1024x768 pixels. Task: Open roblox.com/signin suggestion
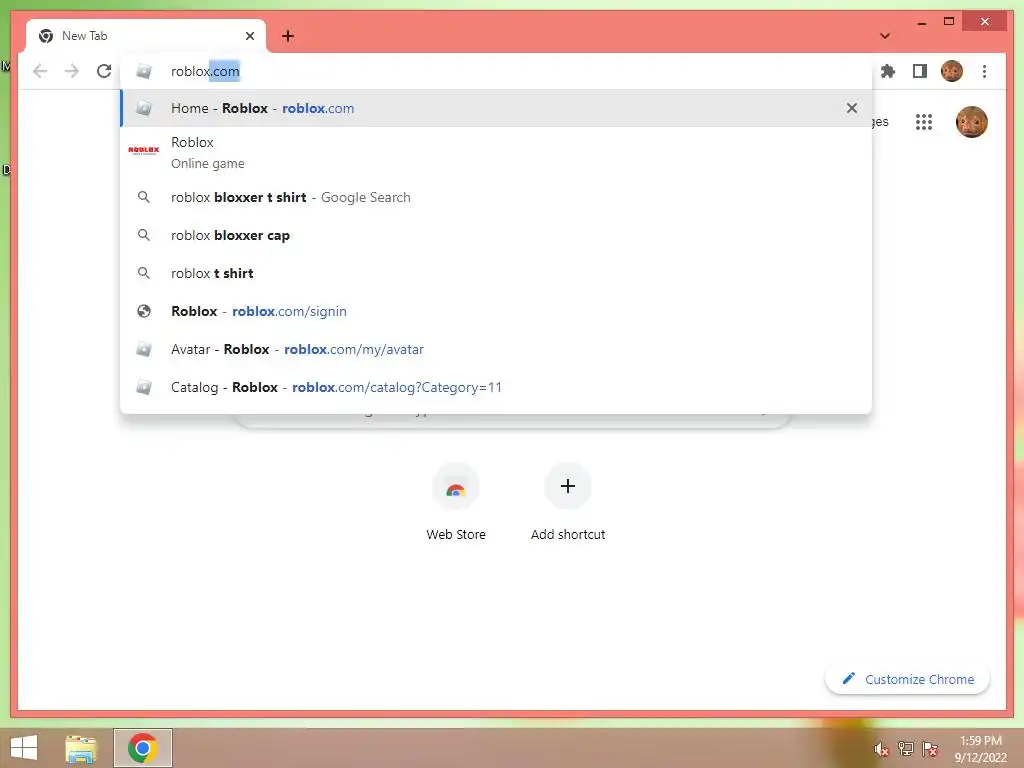coord(496,312)
